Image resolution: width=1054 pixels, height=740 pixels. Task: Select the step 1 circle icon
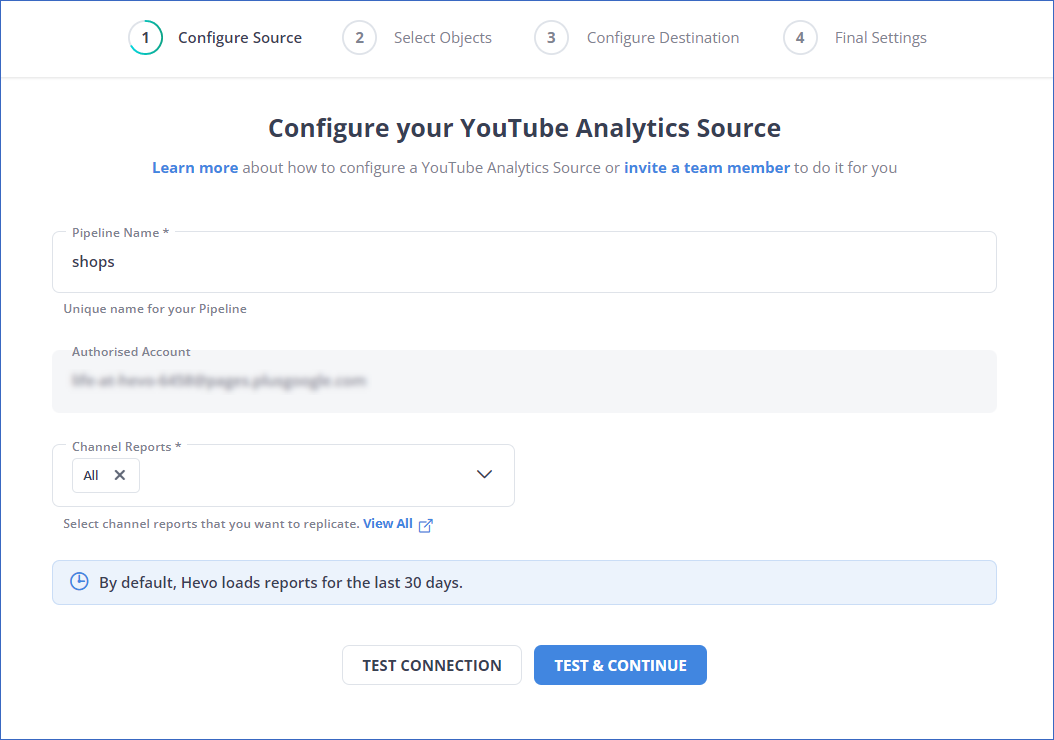tap(145, 38)
